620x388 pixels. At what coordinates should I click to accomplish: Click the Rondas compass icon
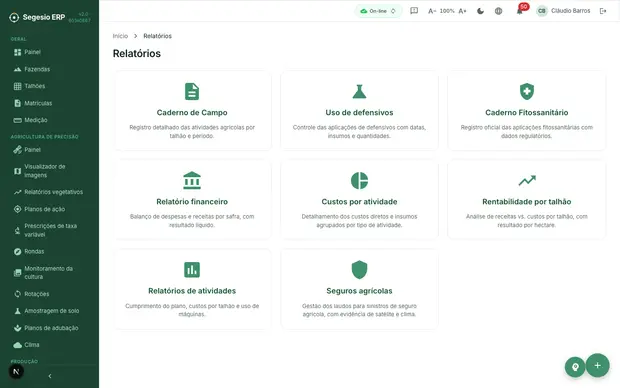(x=17, y=252)
